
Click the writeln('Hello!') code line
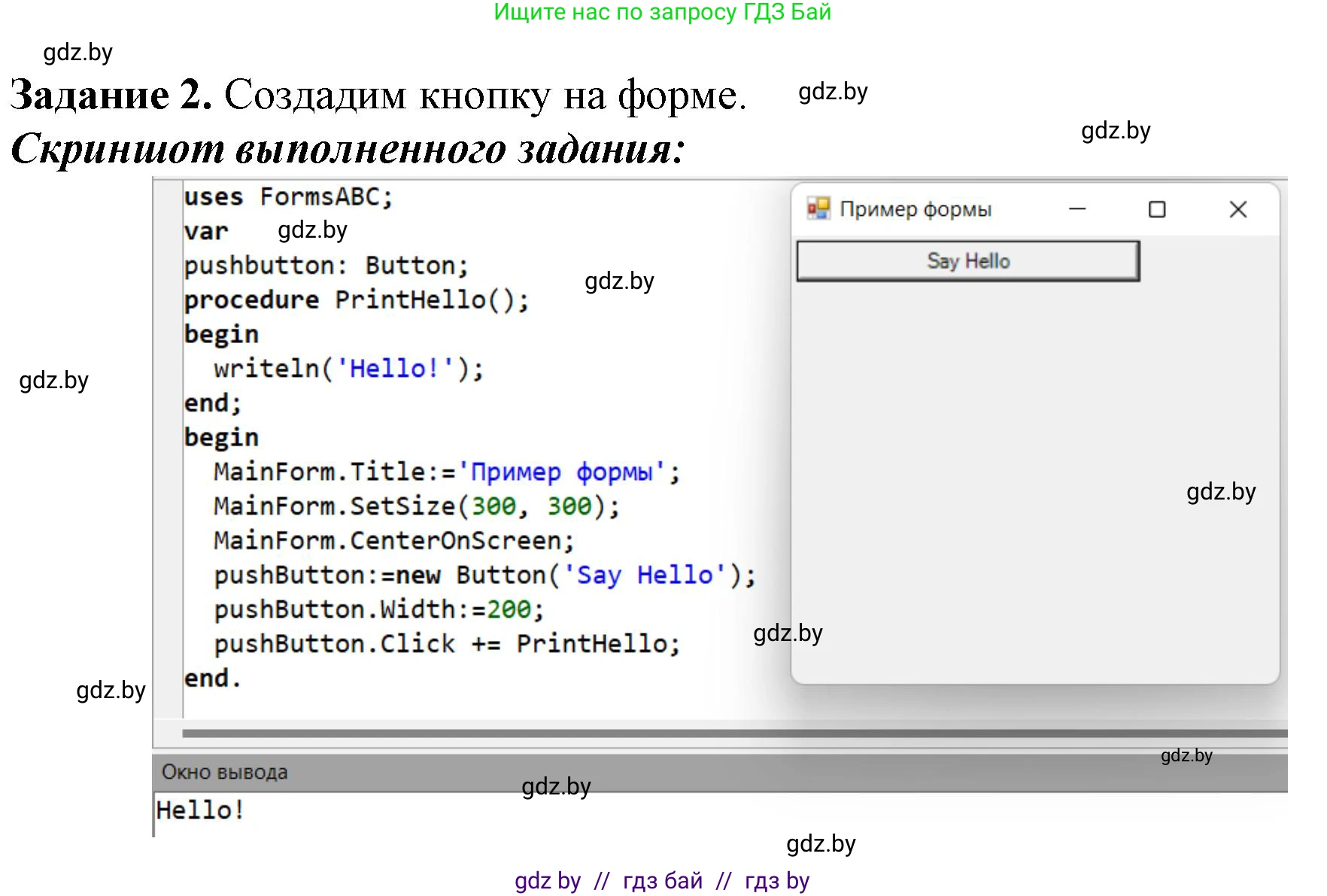348,369
